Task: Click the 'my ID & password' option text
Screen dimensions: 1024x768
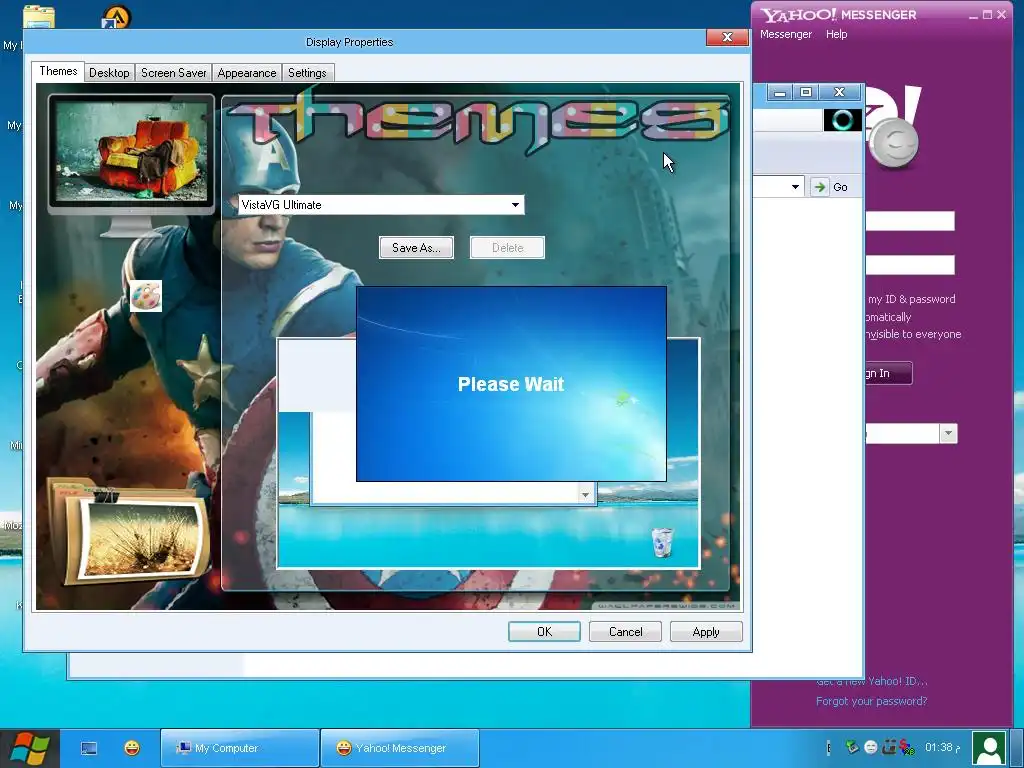Action: point(911,299)
